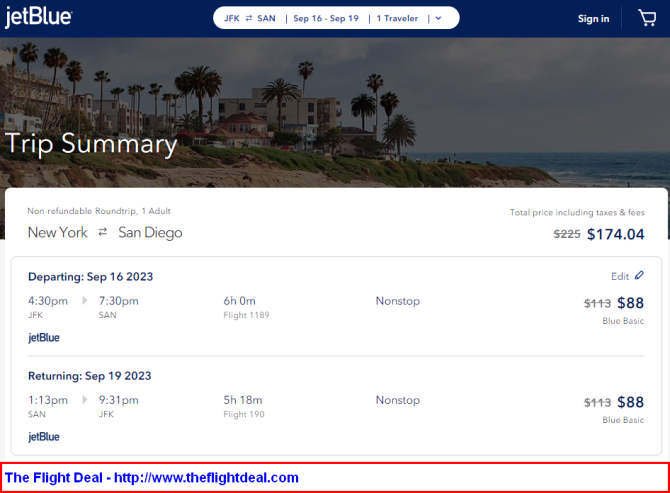The image size is (670, 493).
Task: Click Nonstop on the returning flight
Action: tap(398, 400)
